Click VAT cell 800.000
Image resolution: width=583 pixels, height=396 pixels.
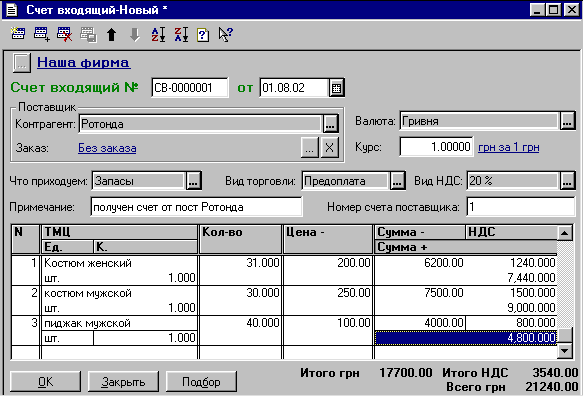tap(511, 323)
